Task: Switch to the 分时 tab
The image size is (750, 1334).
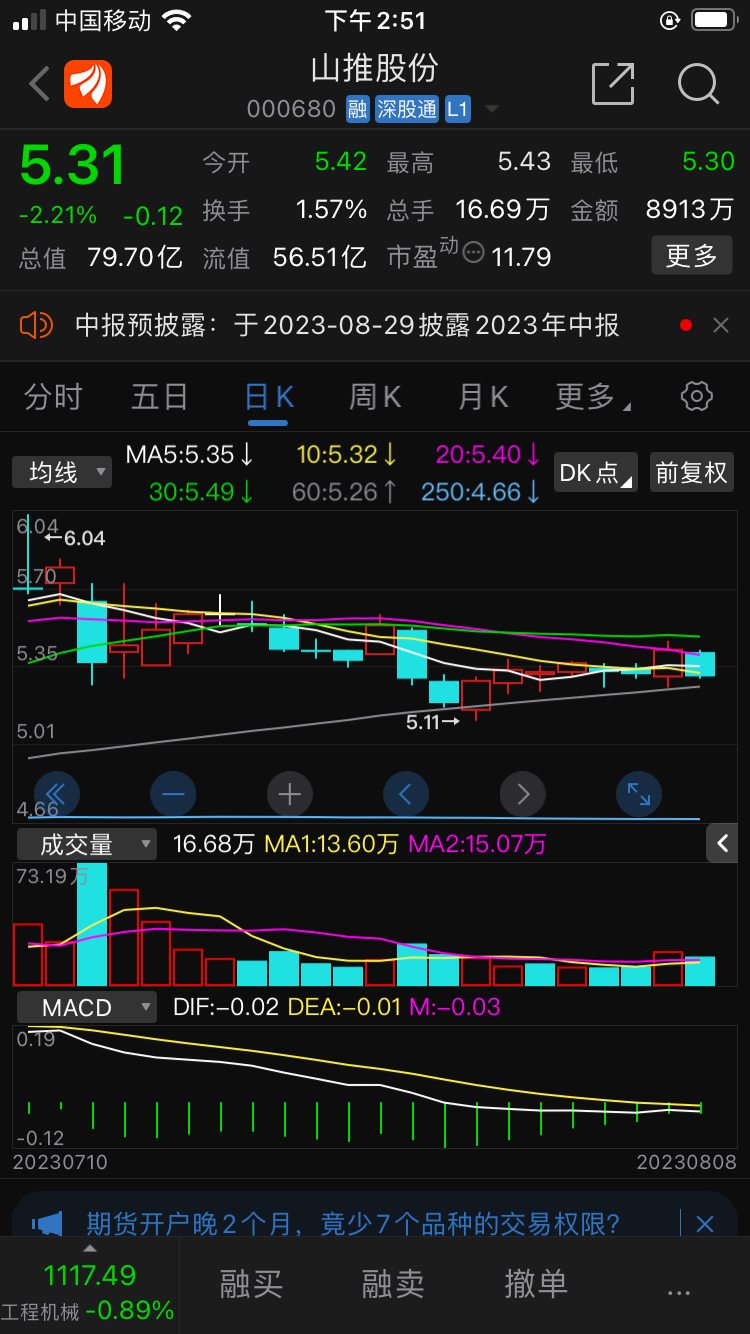Action: coord(53,397)
